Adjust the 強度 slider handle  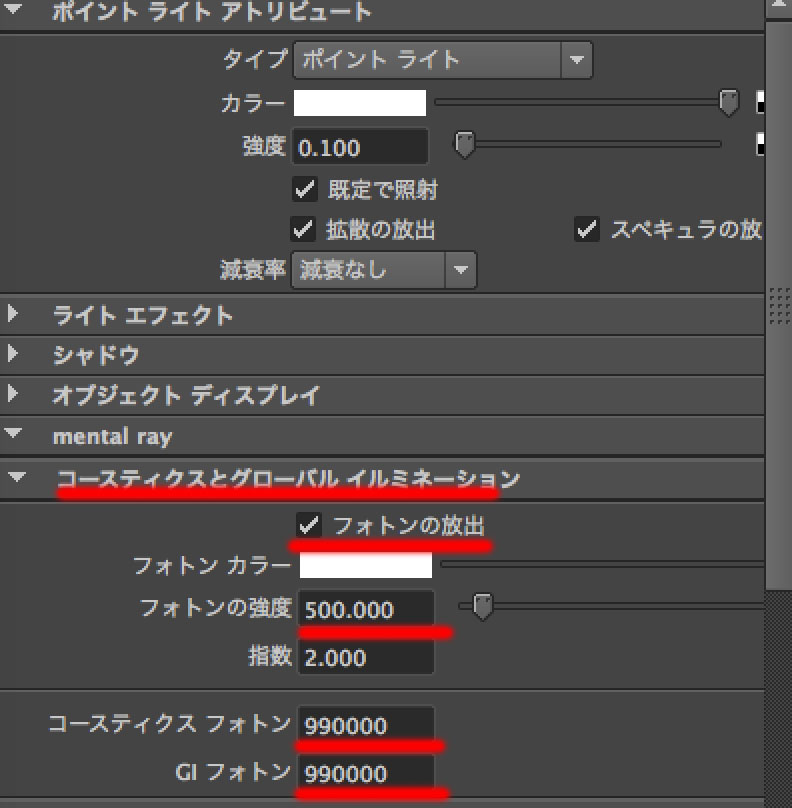(x=465, y=144)
